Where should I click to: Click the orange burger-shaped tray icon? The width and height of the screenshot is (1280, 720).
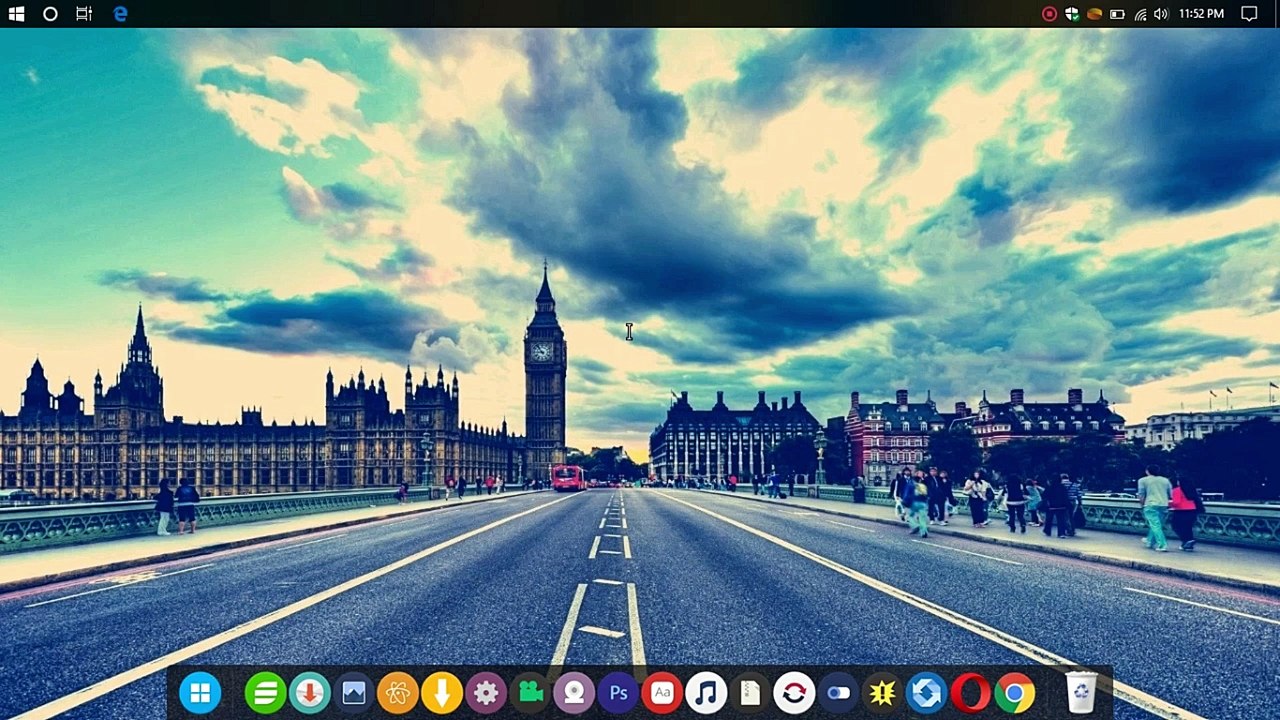[1094, 14]
